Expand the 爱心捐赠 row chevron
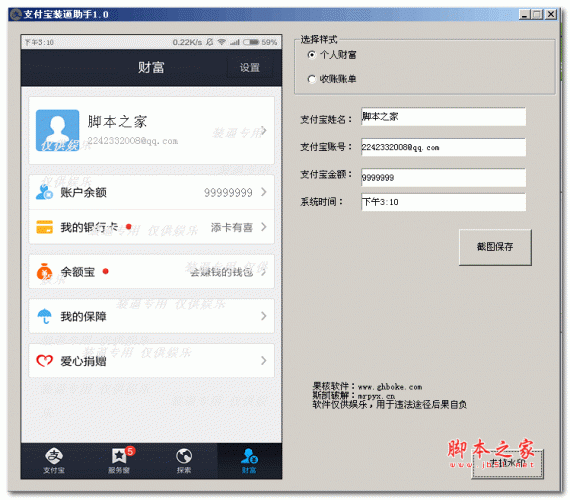 coord(264,361)
